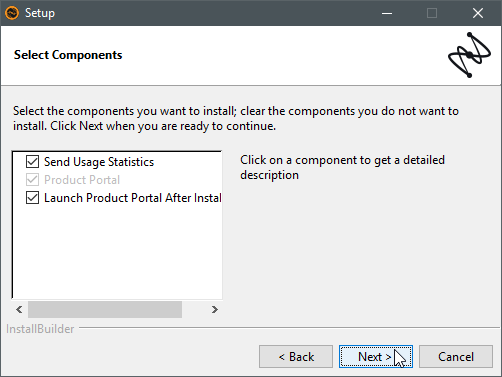The height and width of the screenshot is (377, 502).
Task: Select Launch Product Portal After Install label
Action: [133, 198]
